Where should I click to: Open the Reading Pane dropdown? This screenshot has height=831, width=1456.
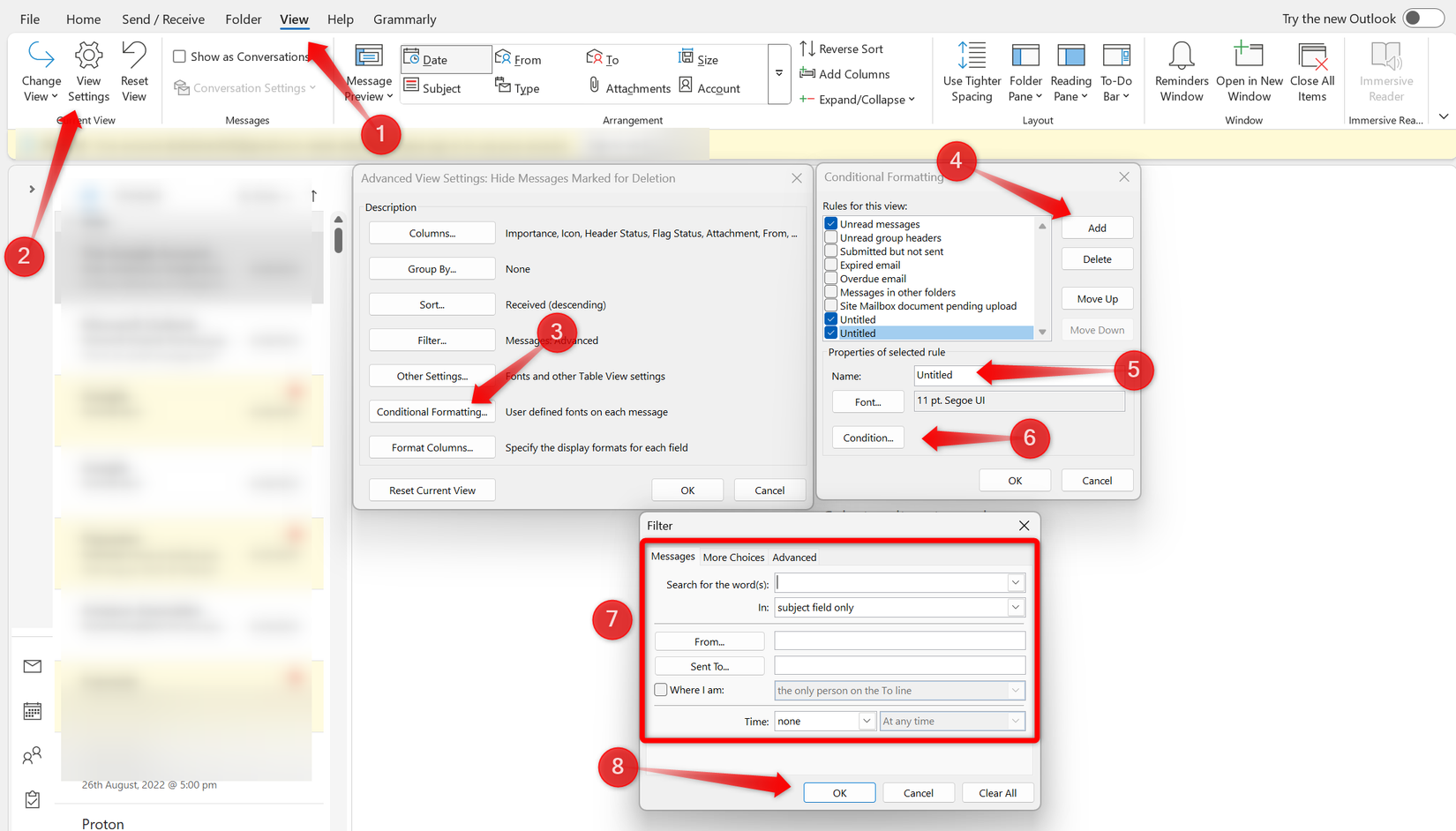pyautogui.click(x=1070, y=71)
